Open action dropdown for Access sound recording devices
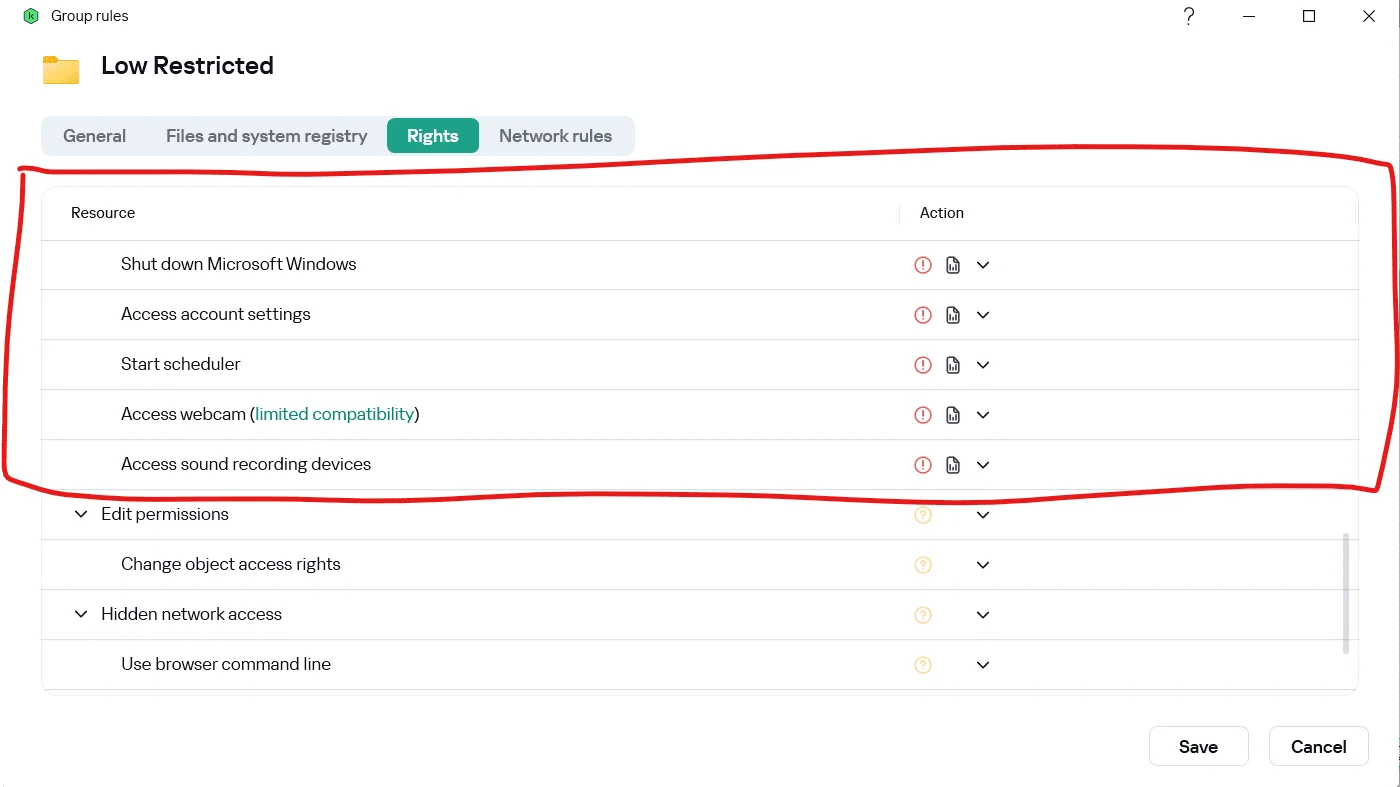1400x787 pixels. [983, 465]
